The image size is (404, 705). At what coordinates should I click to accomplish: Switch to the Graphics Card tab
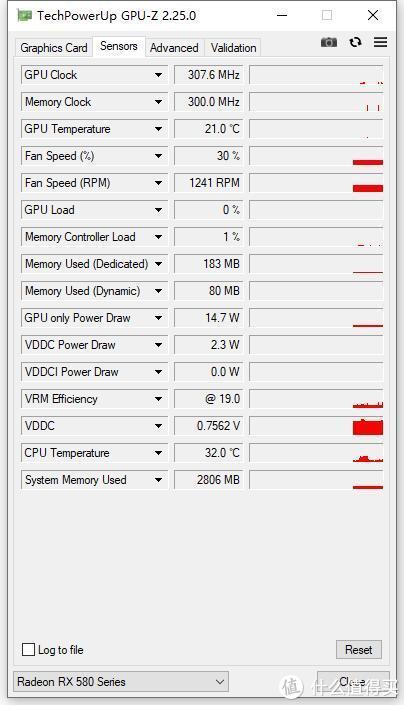[54, 48]
